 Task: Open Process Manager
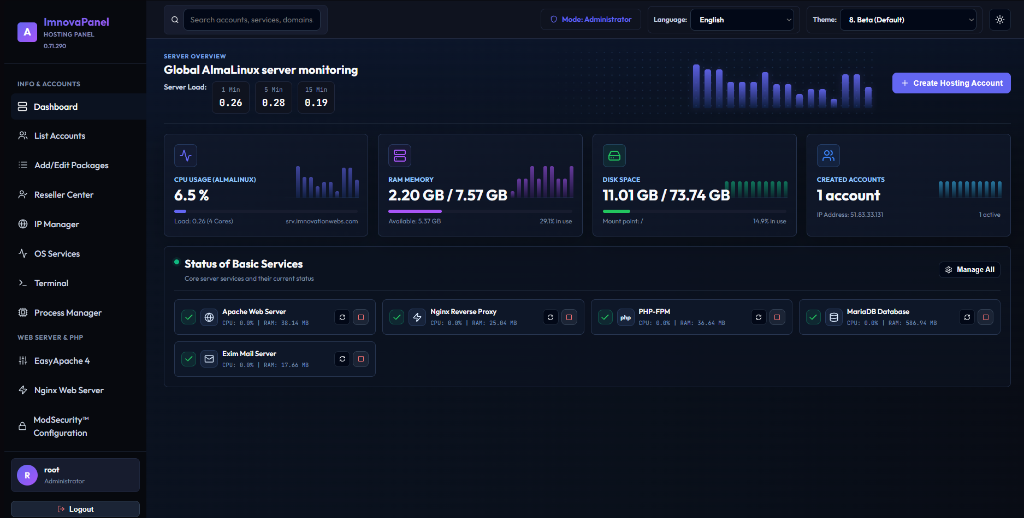[x=78, y=313]
